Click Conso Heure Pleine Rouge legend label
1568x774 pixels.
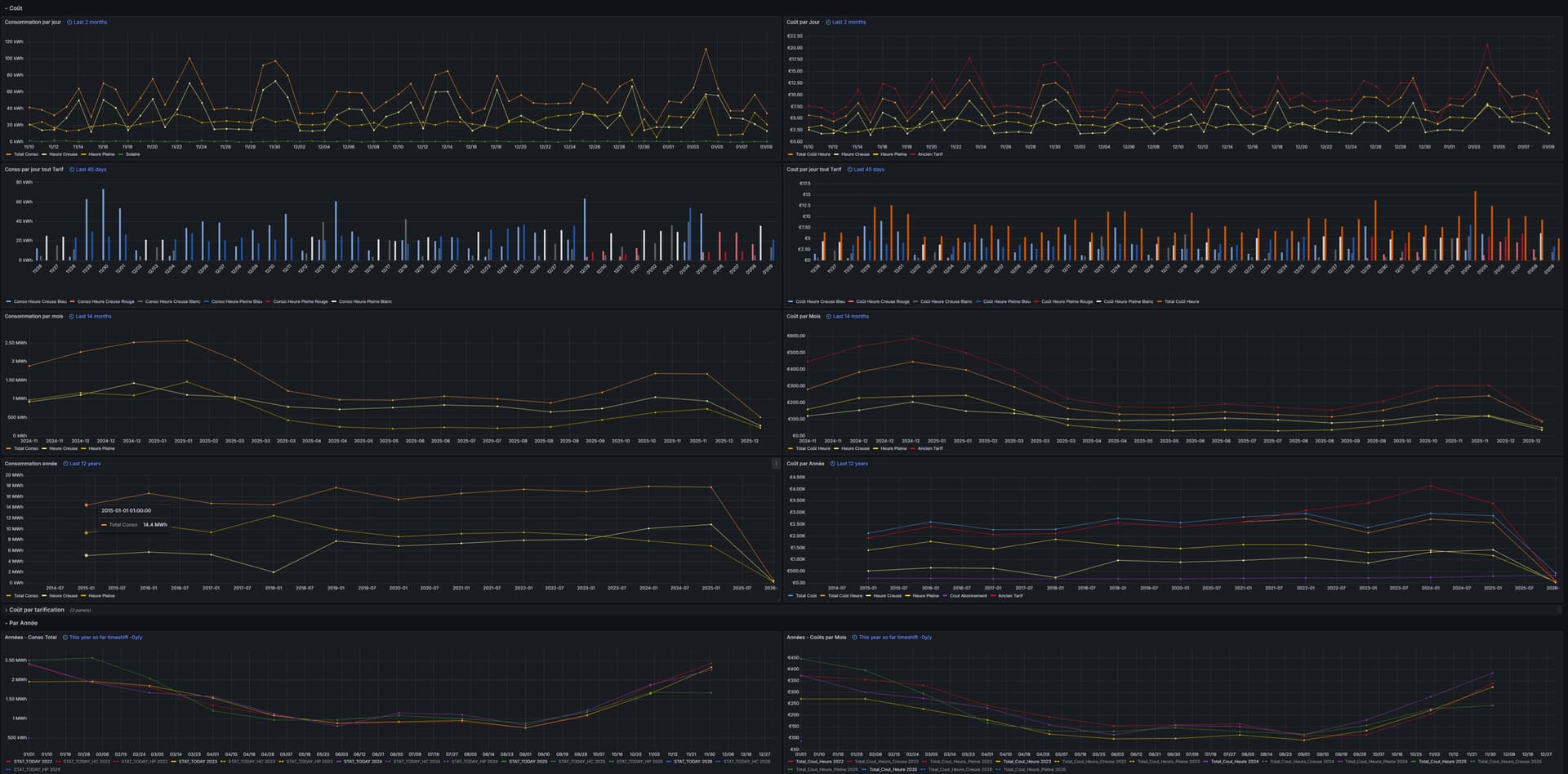coord(300,302)
